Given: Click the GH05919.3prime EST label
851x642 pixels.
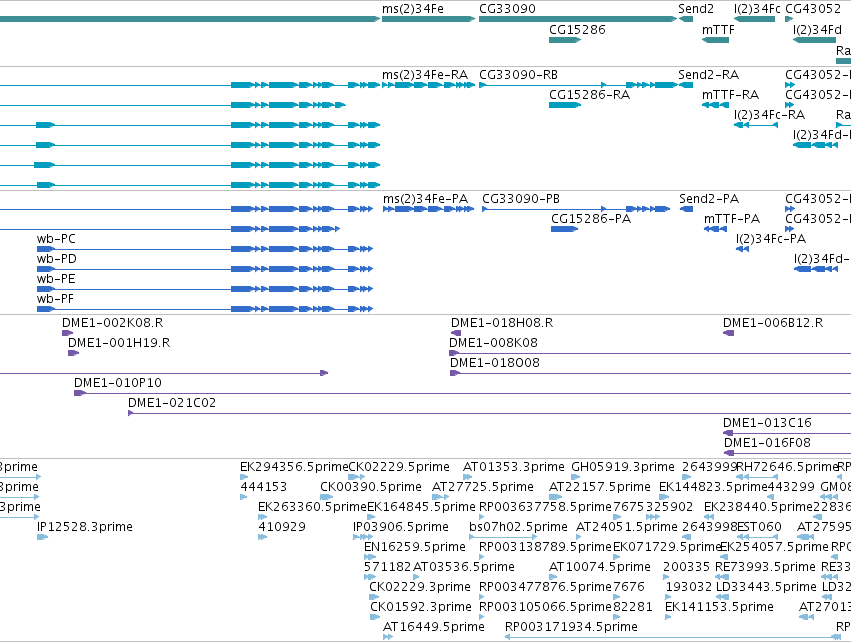Looking at the screenshot, I should pos(623,467).
